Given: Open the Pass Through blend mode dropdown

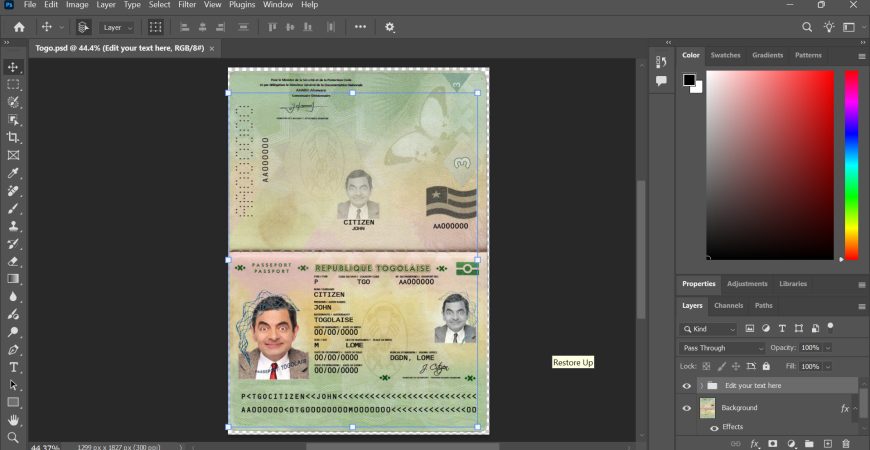Looking at the screenshot, I should click(722, 348).
